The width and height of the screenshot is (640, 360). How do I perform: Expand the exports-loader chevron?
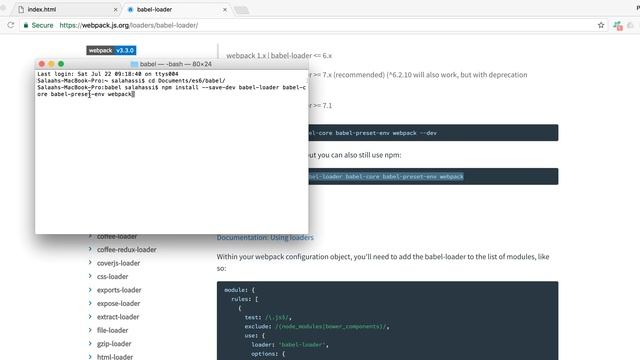click(x=90, y=289)
